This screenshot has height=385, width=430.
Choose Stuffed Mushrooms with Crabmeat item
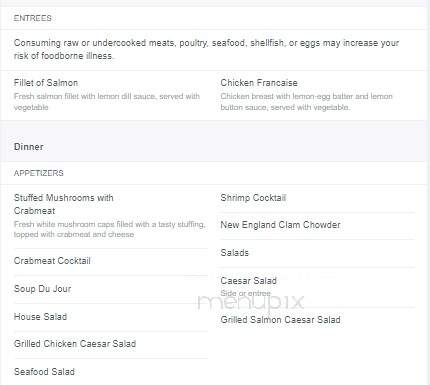64,204
